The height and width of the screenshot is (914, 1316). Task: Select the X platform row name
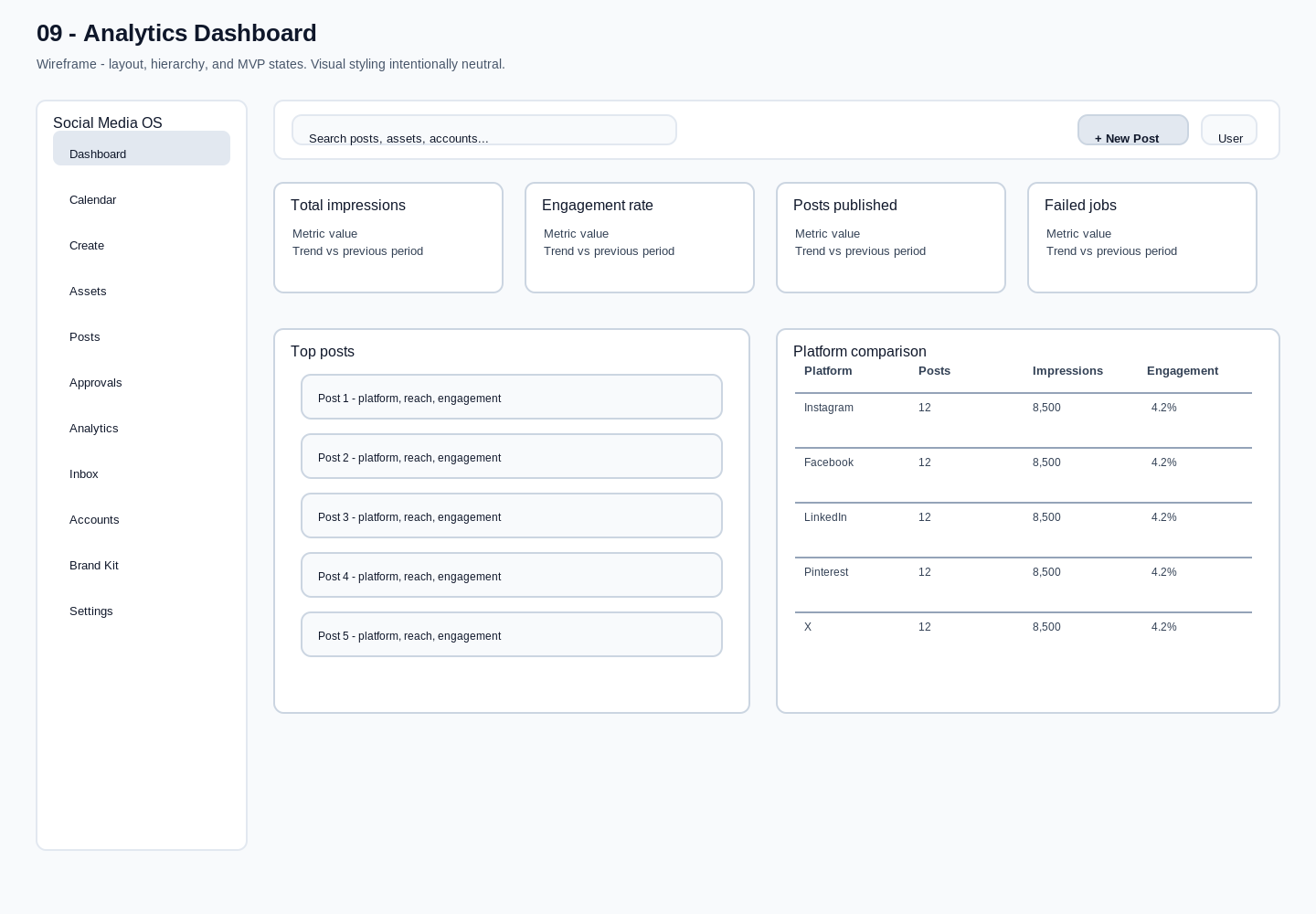[x=808, y=627]
